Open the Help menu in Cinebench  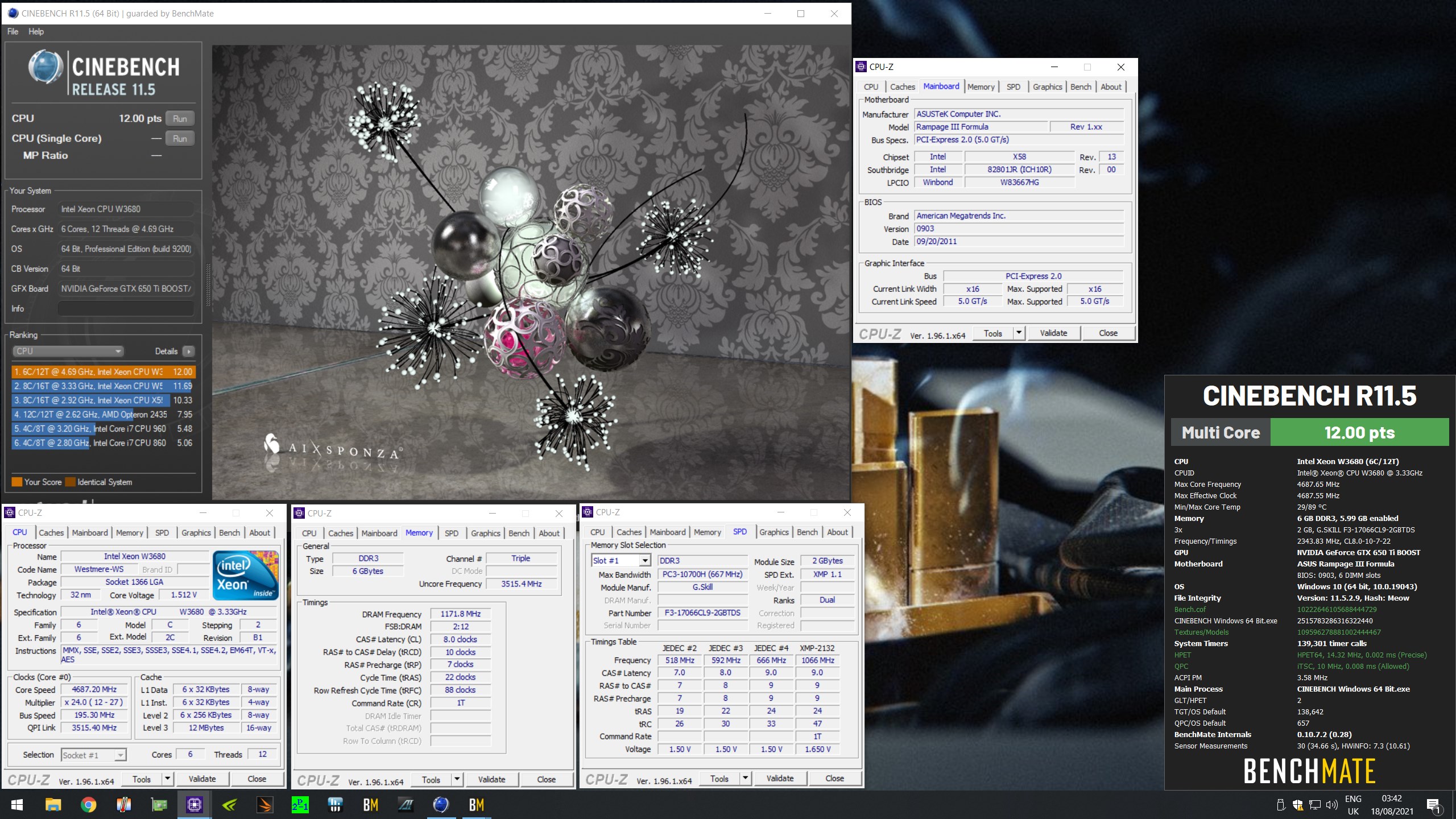36,31
